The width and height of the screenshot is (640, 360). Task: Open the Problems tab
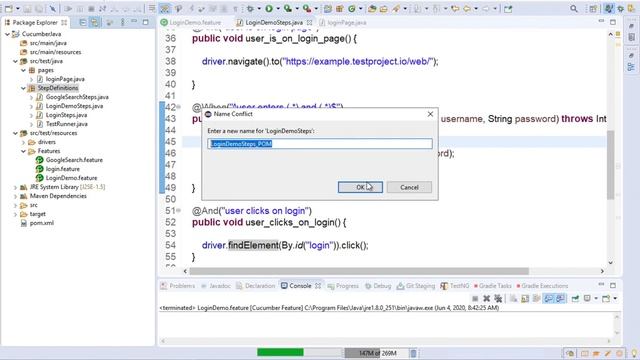(x=178, y=286)
